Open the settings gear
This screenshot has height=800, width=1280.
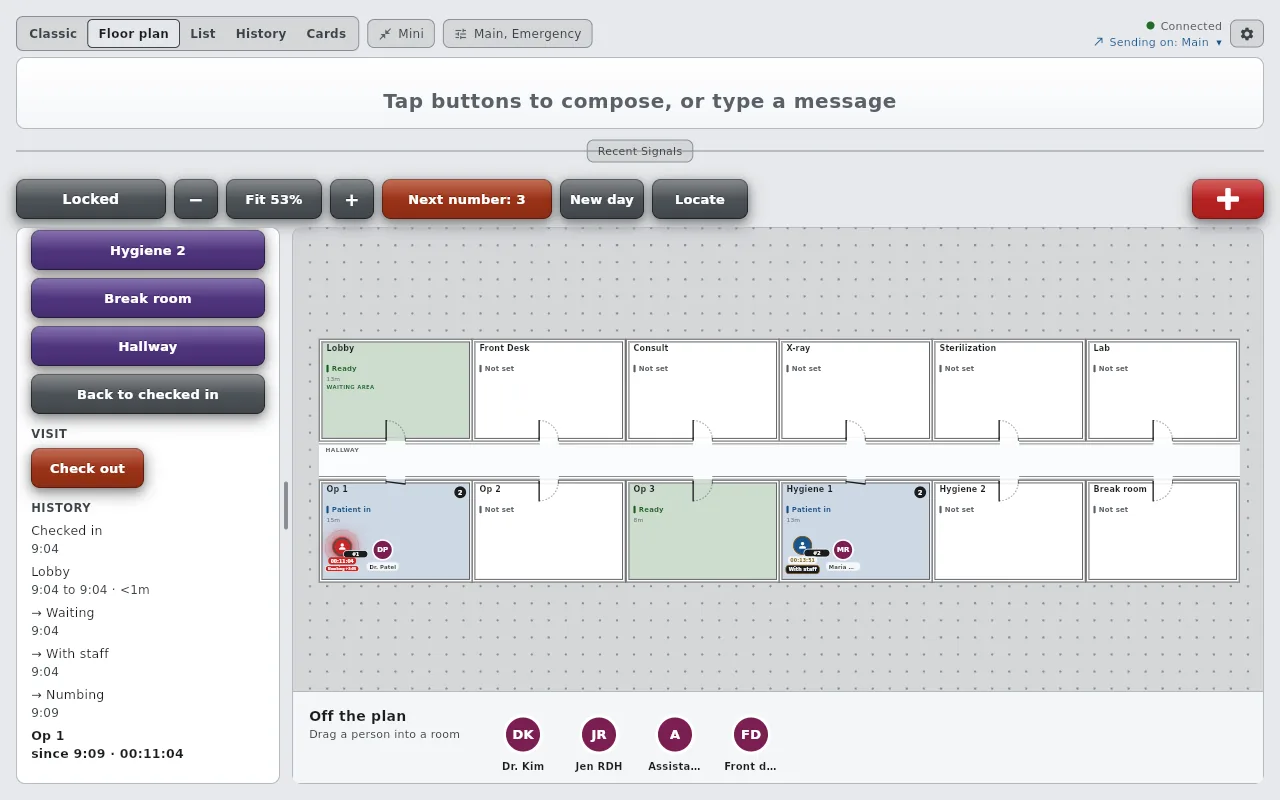[x=1246, y=33]
